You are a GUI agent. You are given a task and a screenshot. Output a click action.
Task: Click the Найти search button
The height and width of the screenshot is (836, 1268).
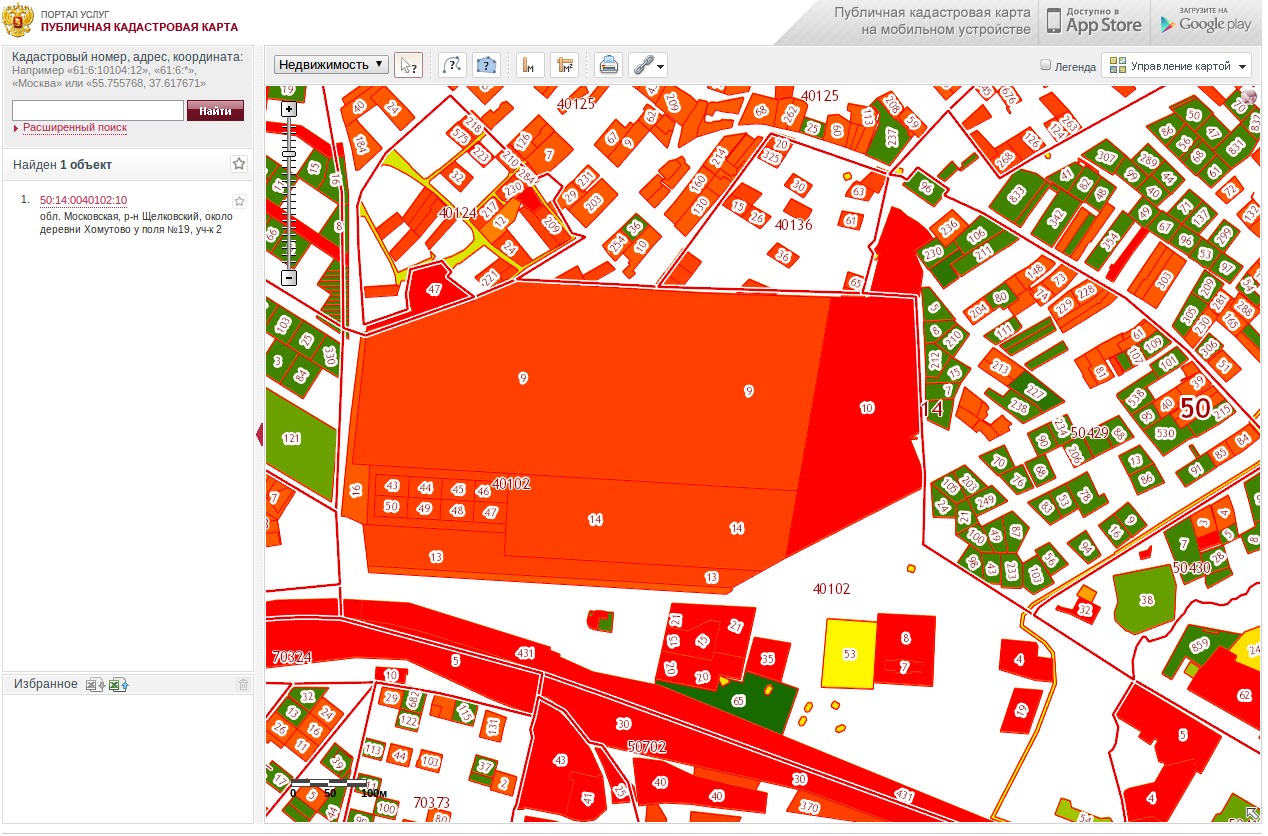pos(215,111)
